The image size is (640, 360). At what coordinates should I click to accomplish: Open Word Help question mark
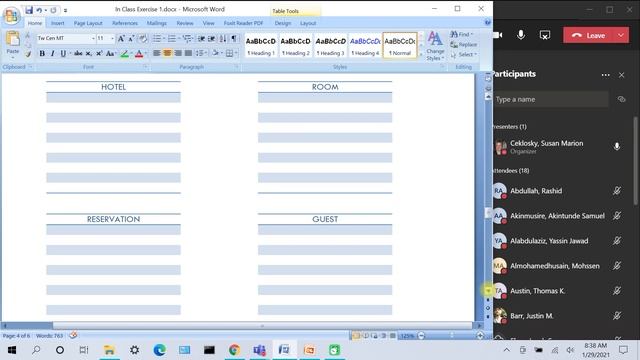point(487,23)
